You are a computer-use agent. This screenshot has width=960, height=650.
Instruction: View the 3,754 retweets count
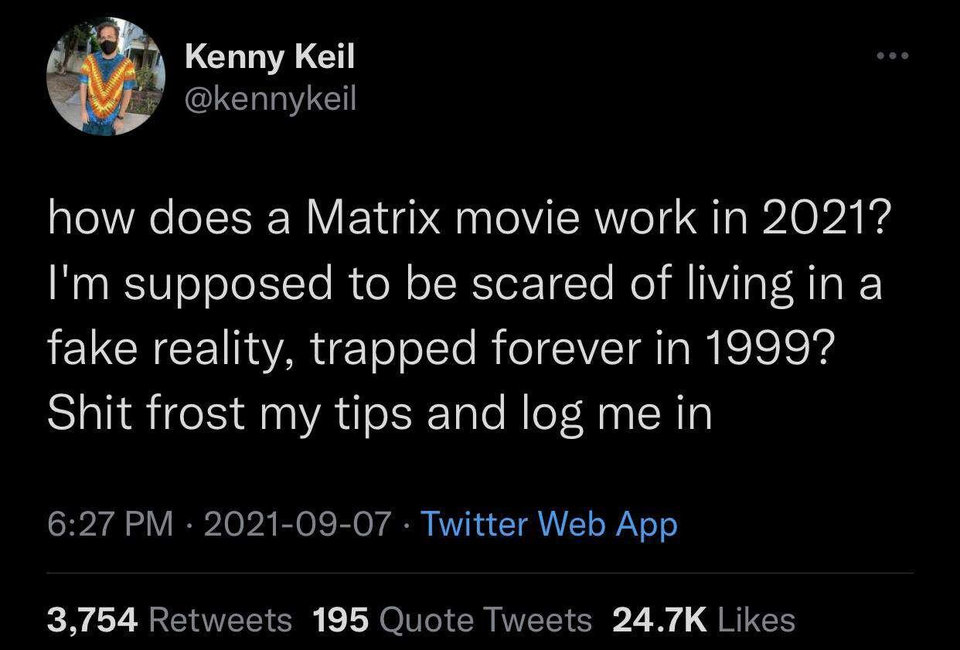[x=92, y=619]
